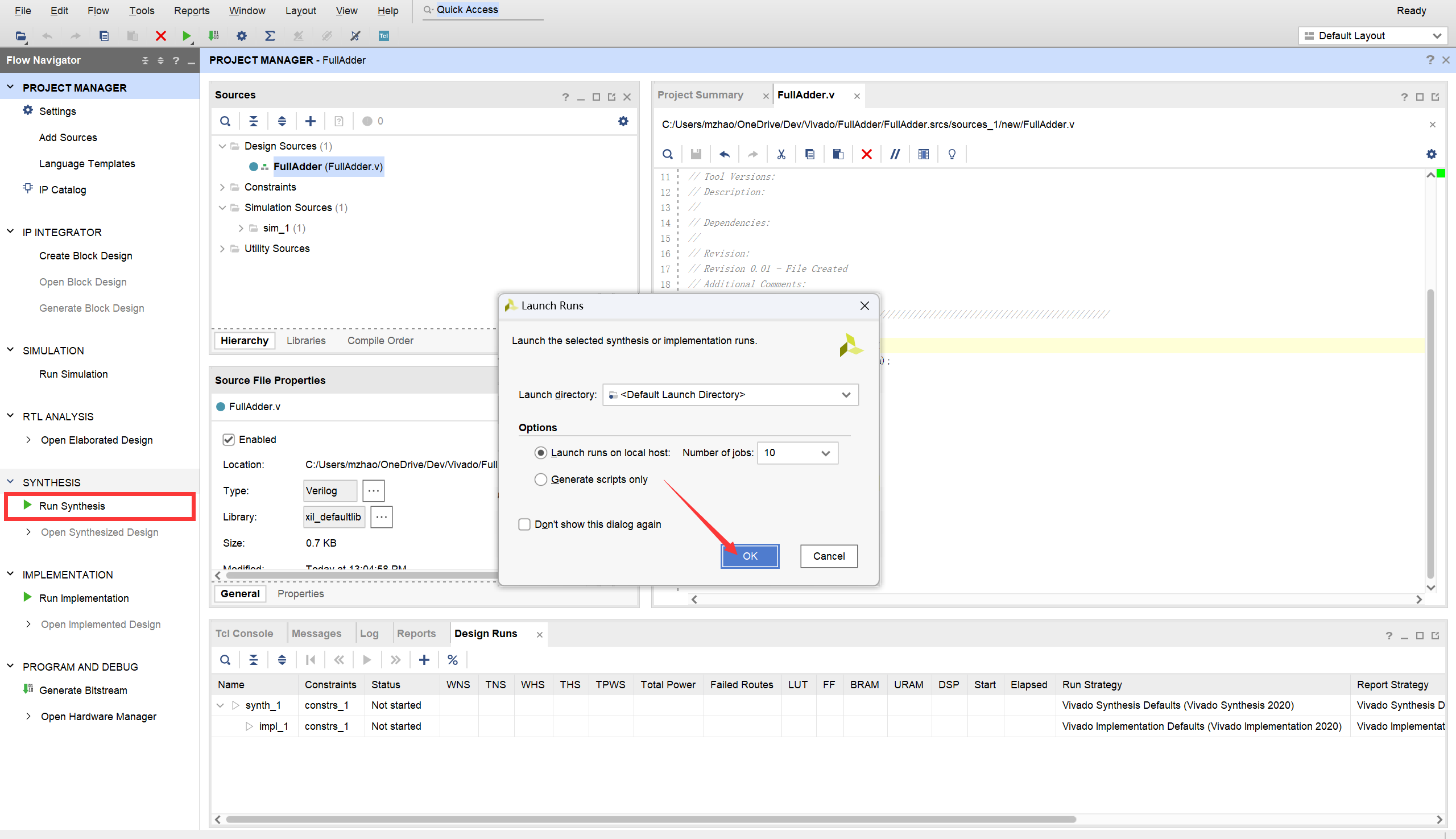Open the Tcl console toolbar icon
This screenshot has width=1456, height=839.
pyautogui.click(x=384, y=36)
